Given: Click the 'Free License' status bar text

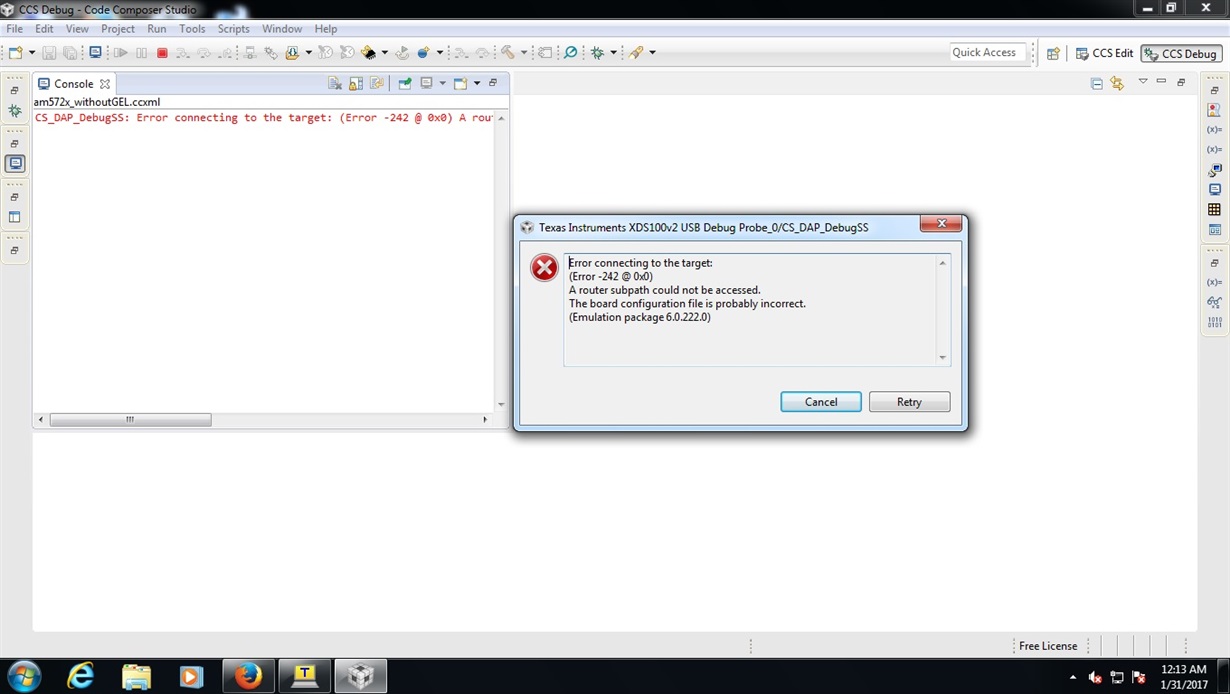Looking at the screenshot, I should 1048,646.
